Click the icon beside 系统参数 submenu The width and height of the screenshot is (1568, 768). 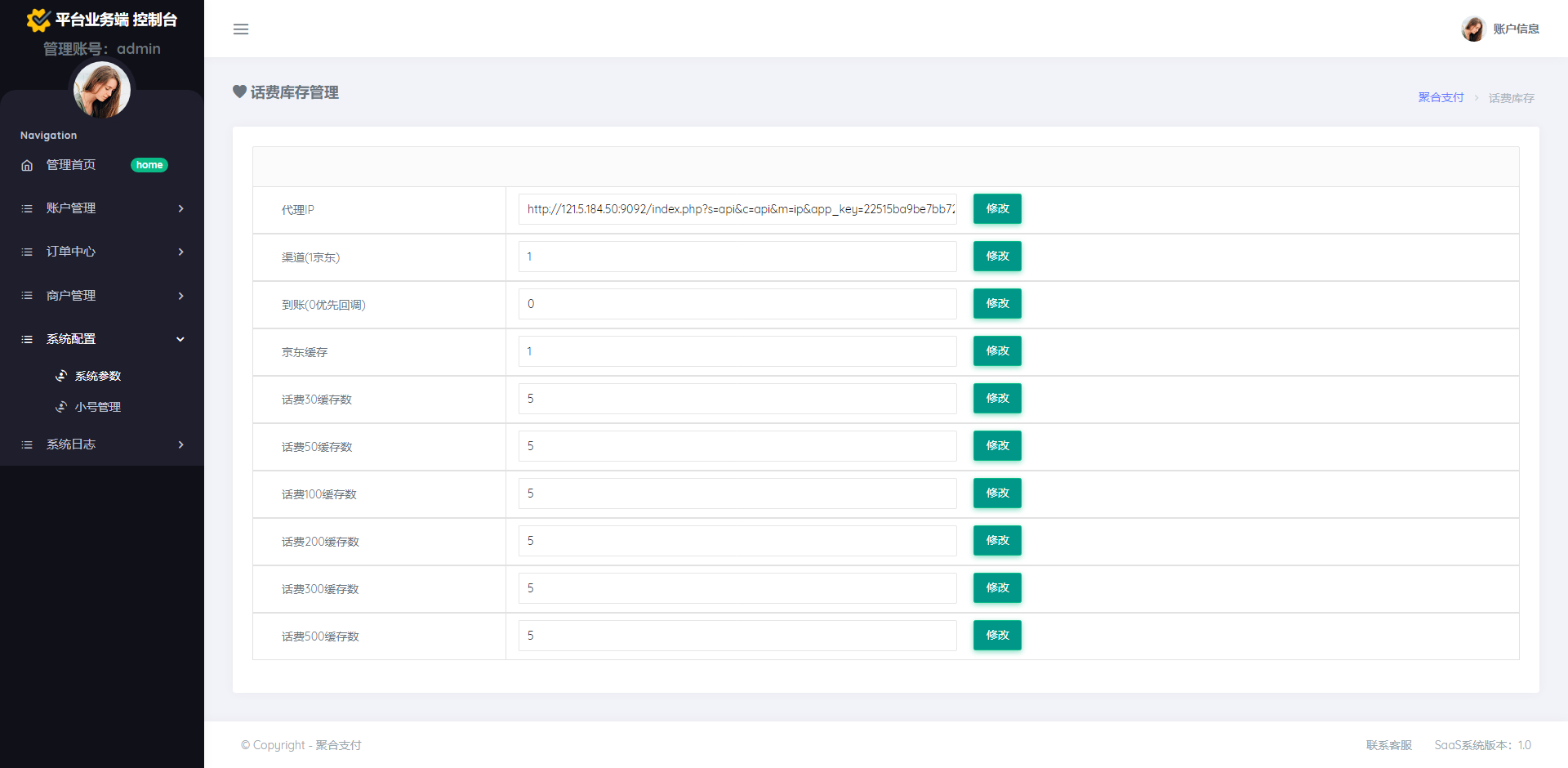(61, 376)
